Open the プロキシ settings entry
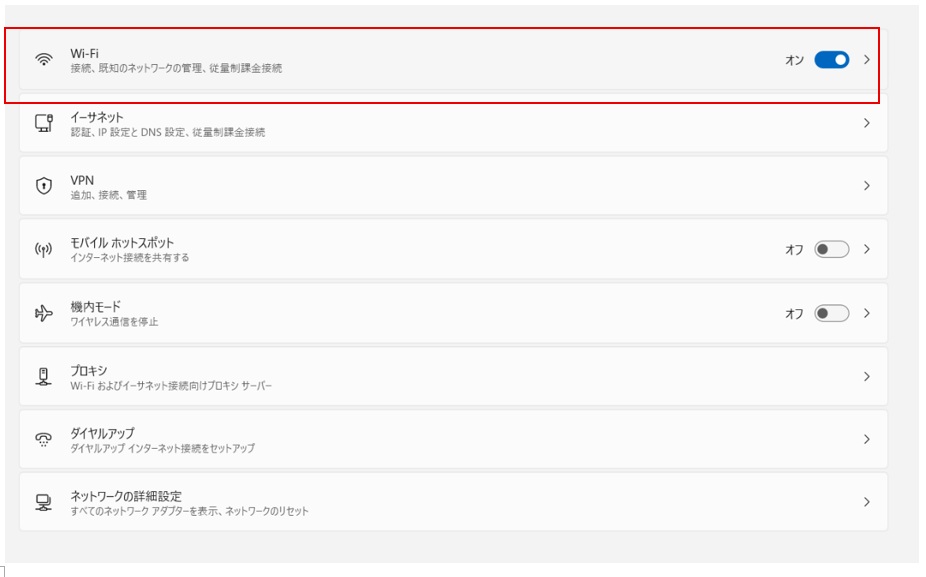926x577 pixels. coord(454,376)
